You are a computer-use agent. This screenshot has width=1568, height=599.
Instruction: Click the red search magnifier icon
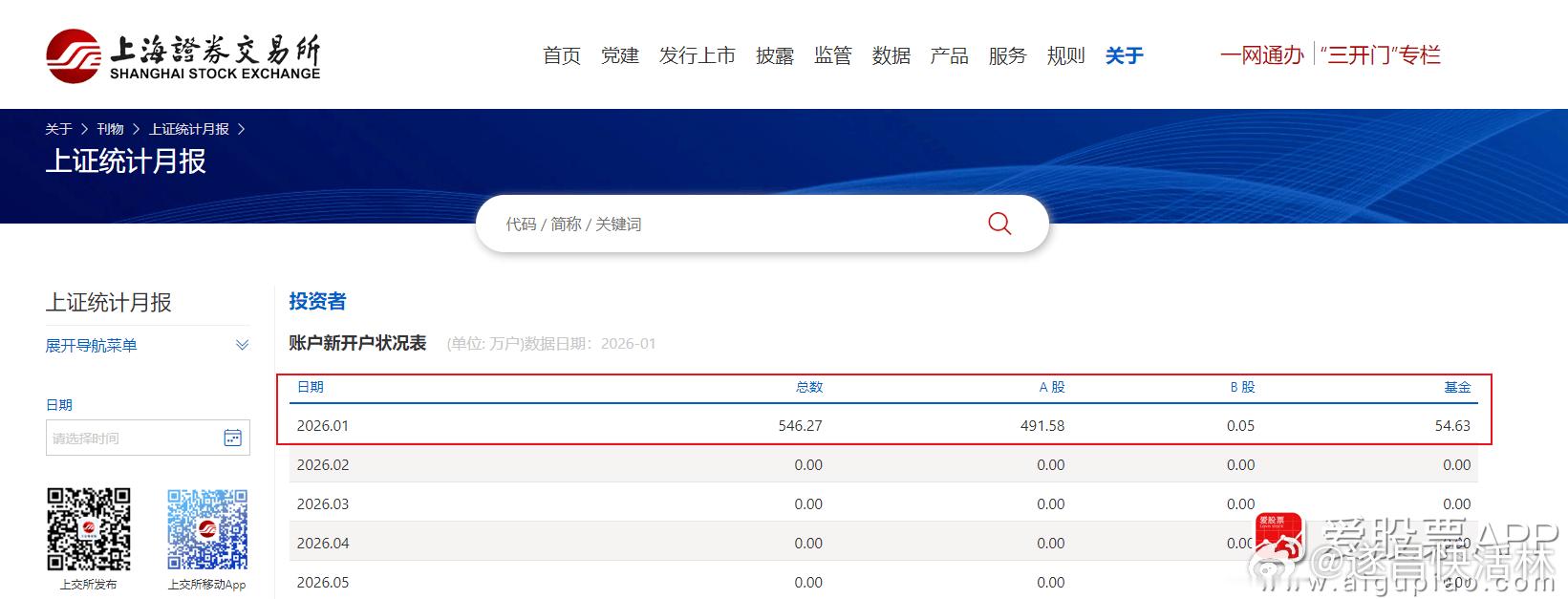[x=999, y=224]
